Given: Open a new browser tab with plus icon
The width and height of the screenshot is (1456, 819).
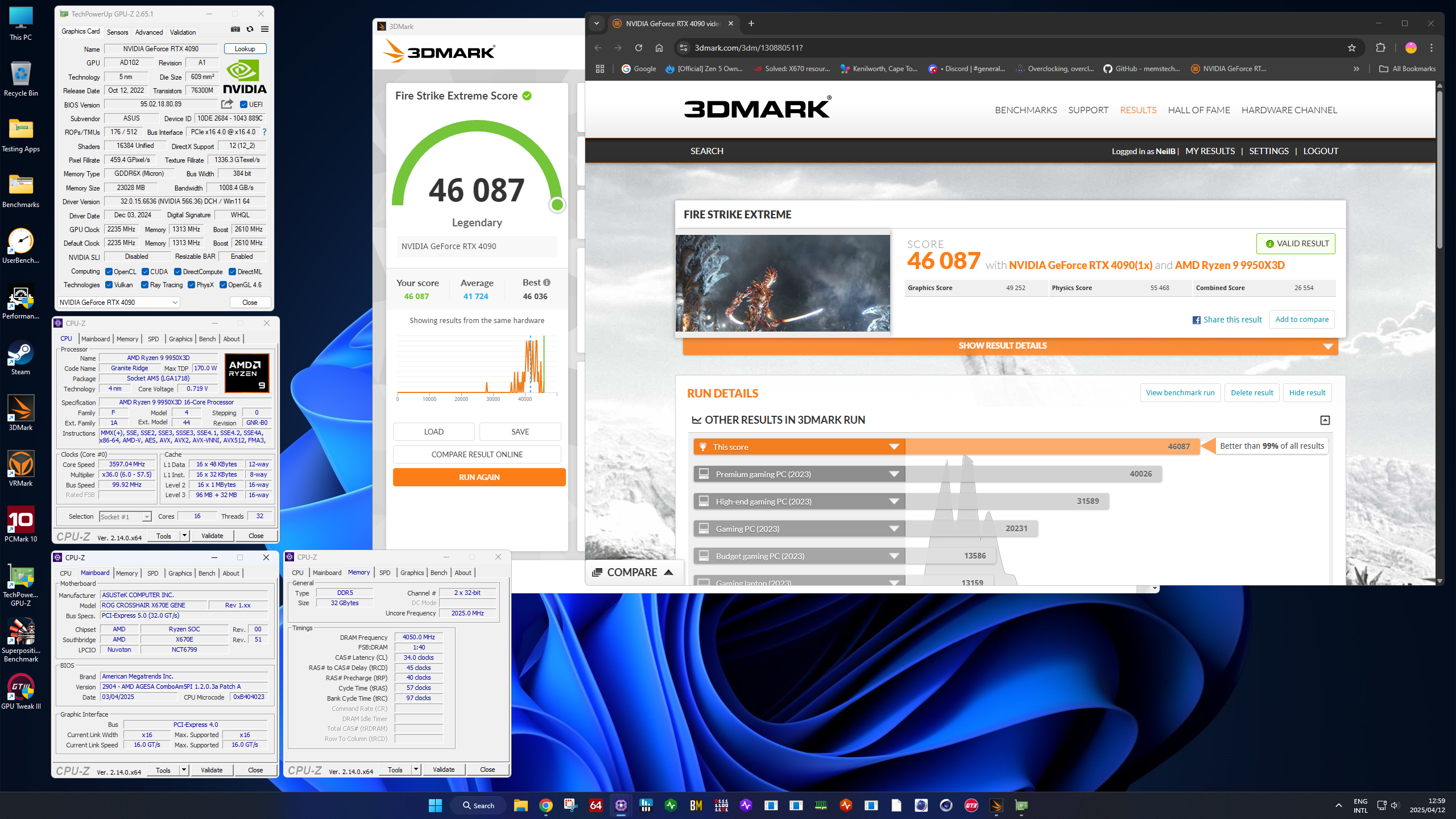Looking at the screenshot, I should 751,23.
